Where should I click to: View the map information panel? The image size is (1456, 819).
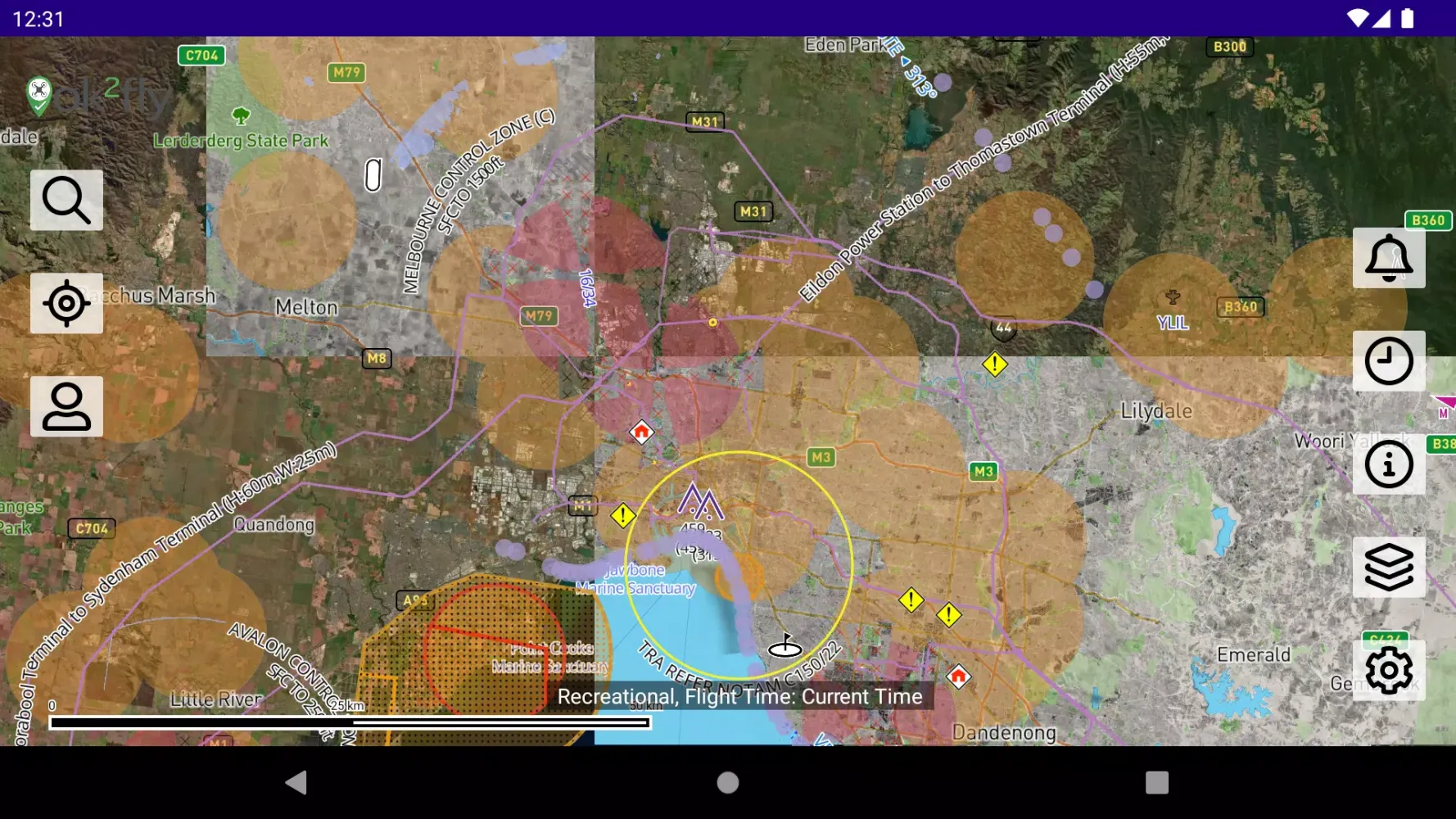pos(1390,464)
